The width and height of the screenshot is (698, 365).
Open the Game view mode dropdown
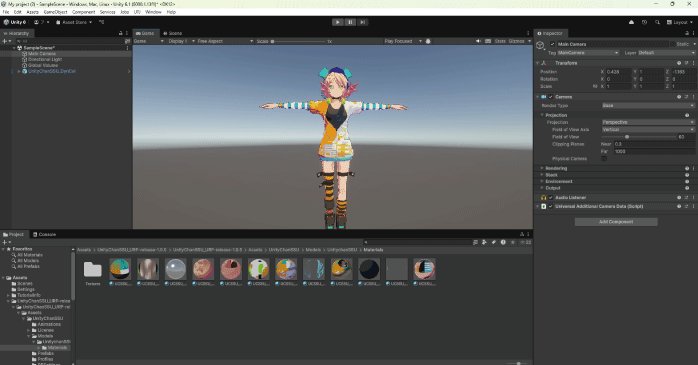click(149, 41)
